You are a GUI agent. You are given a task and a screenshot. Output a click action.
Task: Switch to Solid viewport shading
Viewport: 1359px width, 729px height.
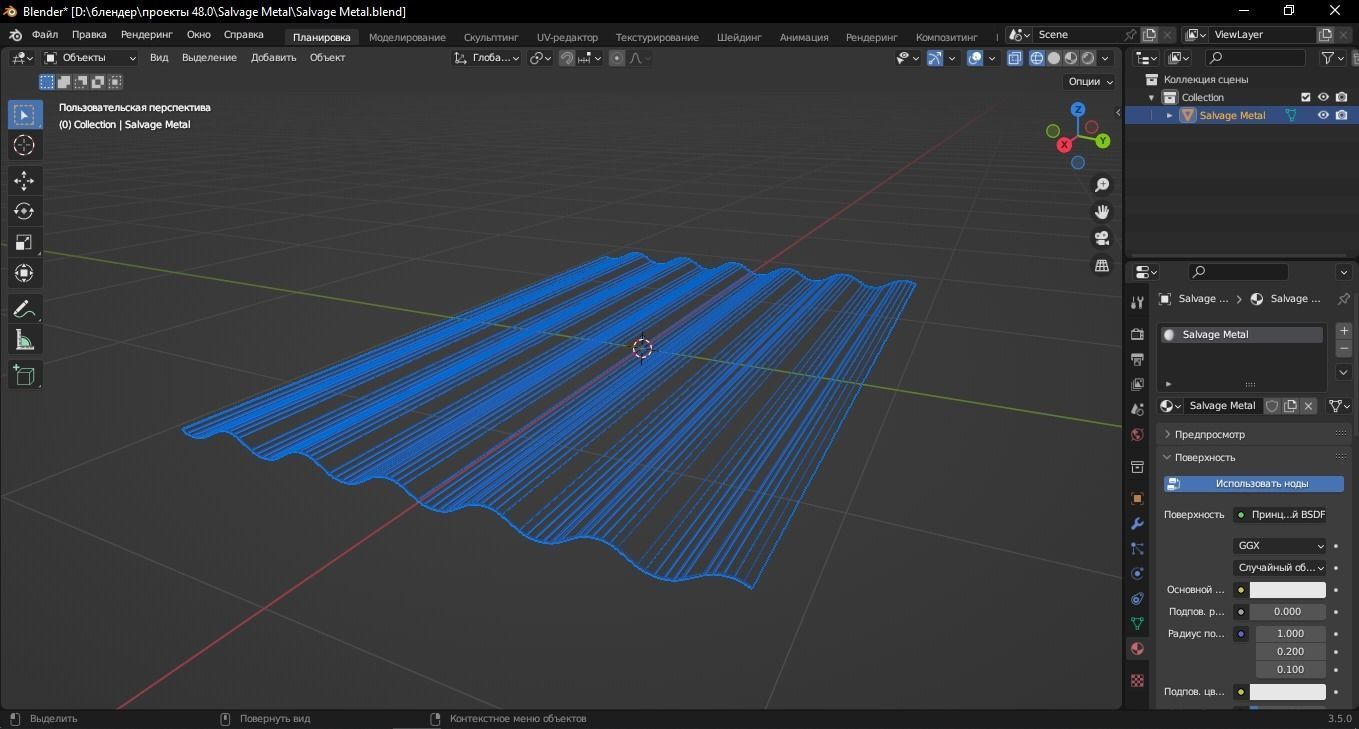1053,58
